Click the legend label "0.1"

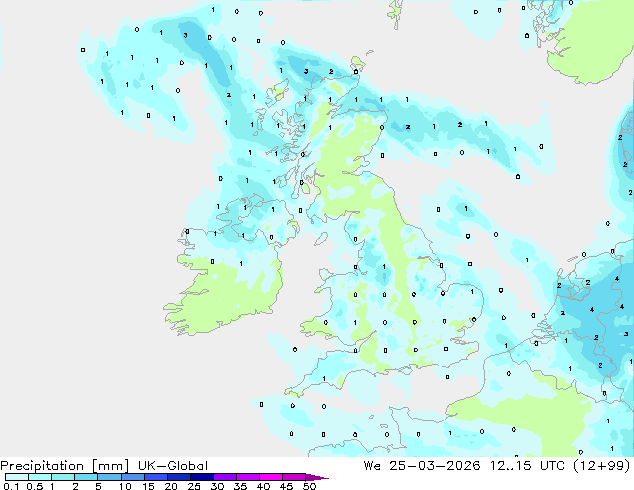tap(11, 486)
